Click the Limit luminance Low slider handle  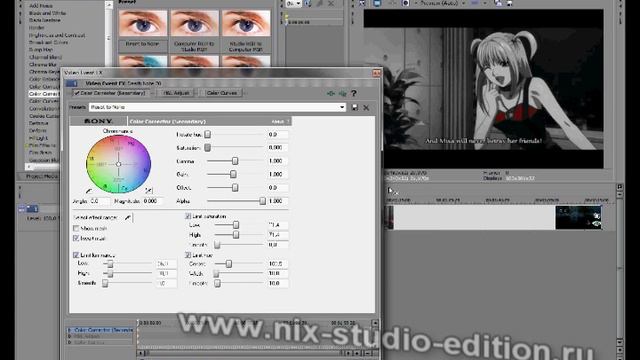tap(110, 264)
